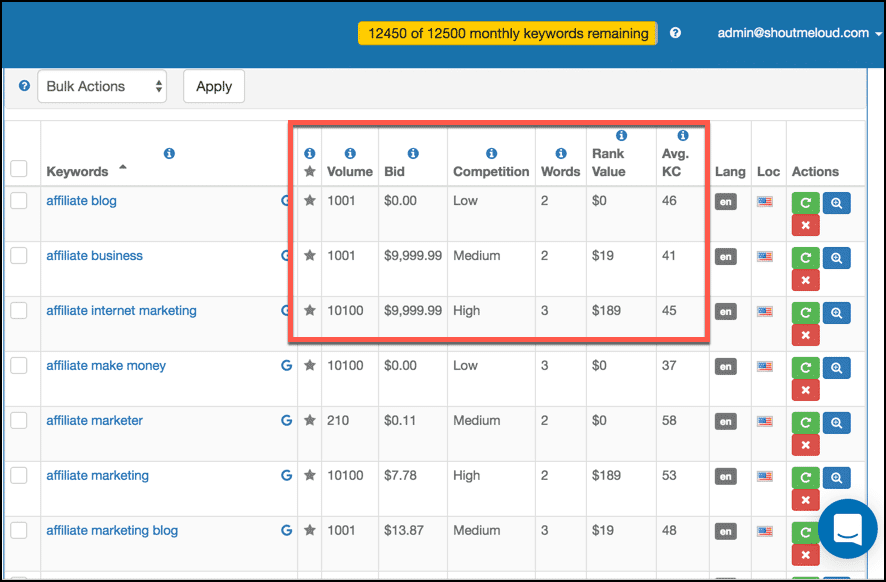Open the affiliate marketing keyword link
This screenshot has height=582, width=886.
click(x=98, y=475)
